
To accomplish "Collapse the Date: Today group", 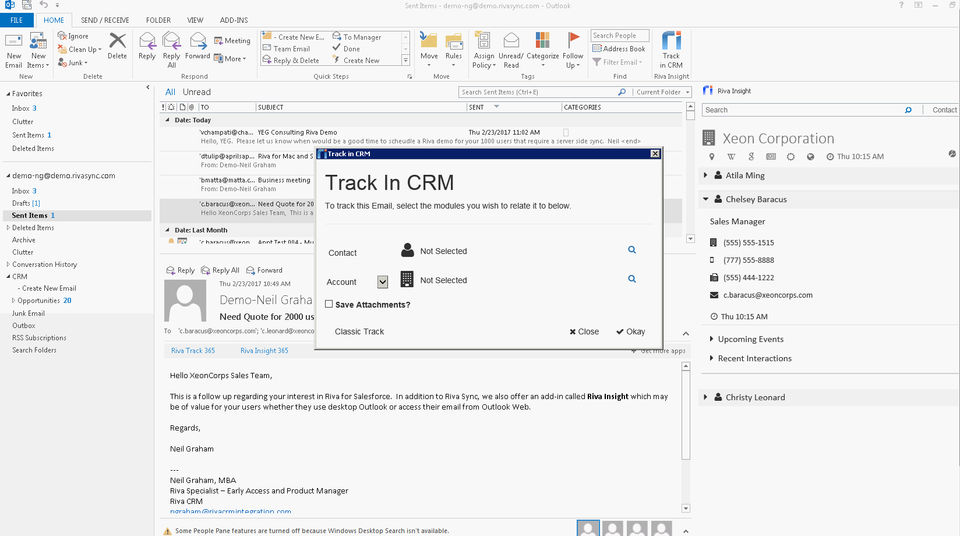I will click(x=168, y=120).
